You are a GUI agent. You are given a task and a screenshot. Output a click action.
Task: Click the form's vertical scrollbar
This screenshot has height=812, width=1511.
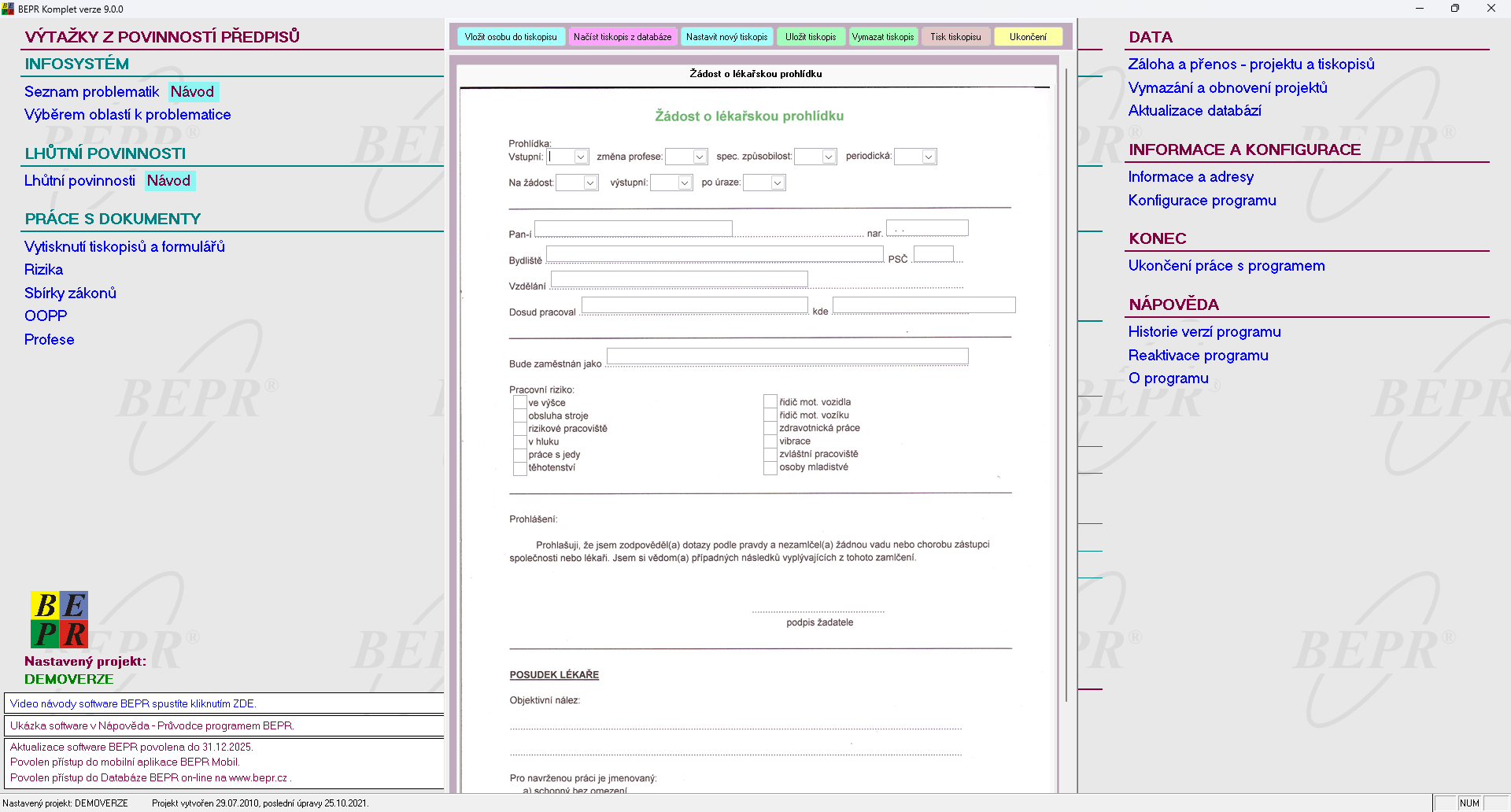coord(1066,386)
